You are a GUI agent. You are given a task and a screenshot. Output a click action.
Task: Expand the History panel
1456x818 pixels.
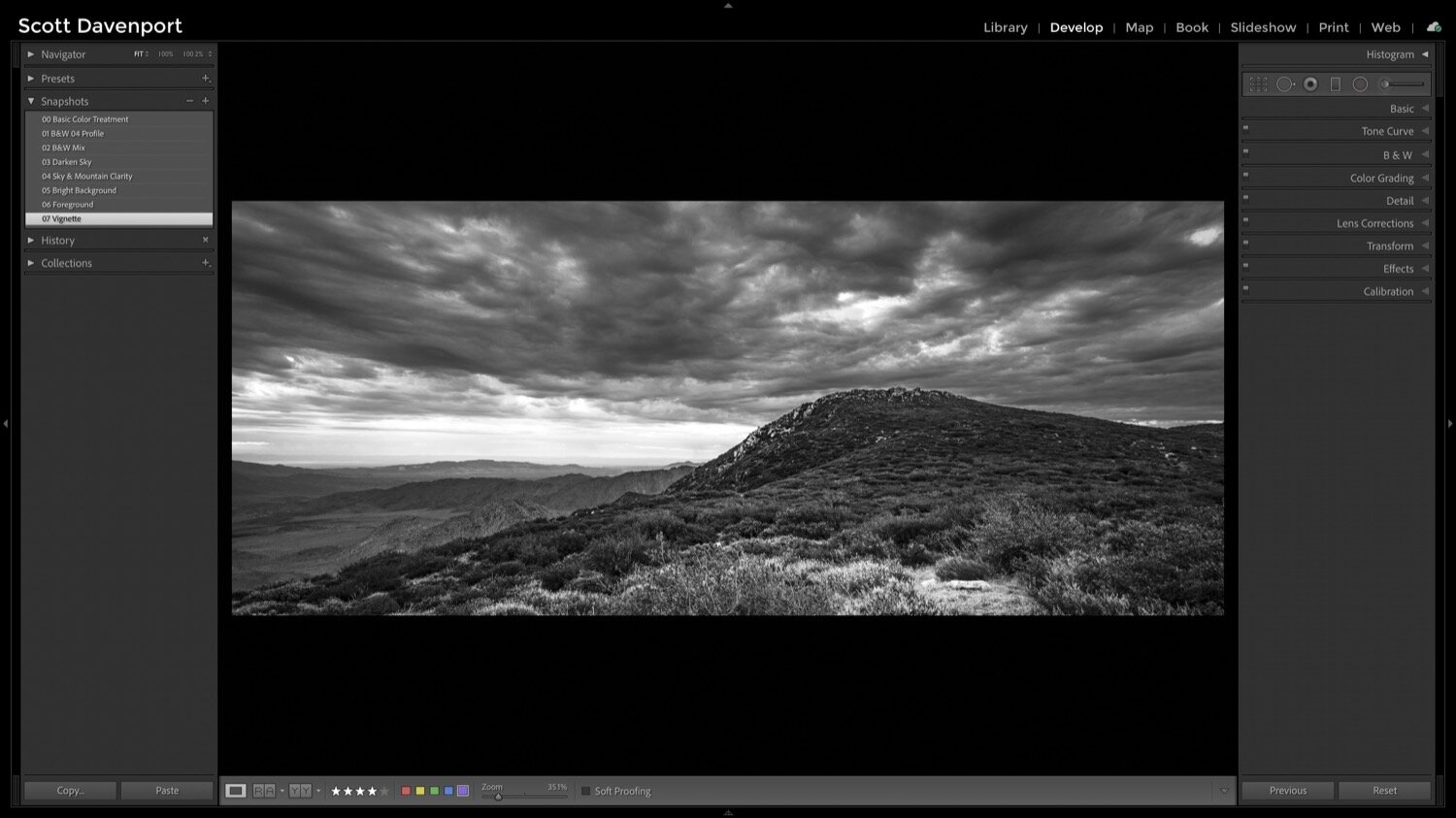tap(31, 240)
